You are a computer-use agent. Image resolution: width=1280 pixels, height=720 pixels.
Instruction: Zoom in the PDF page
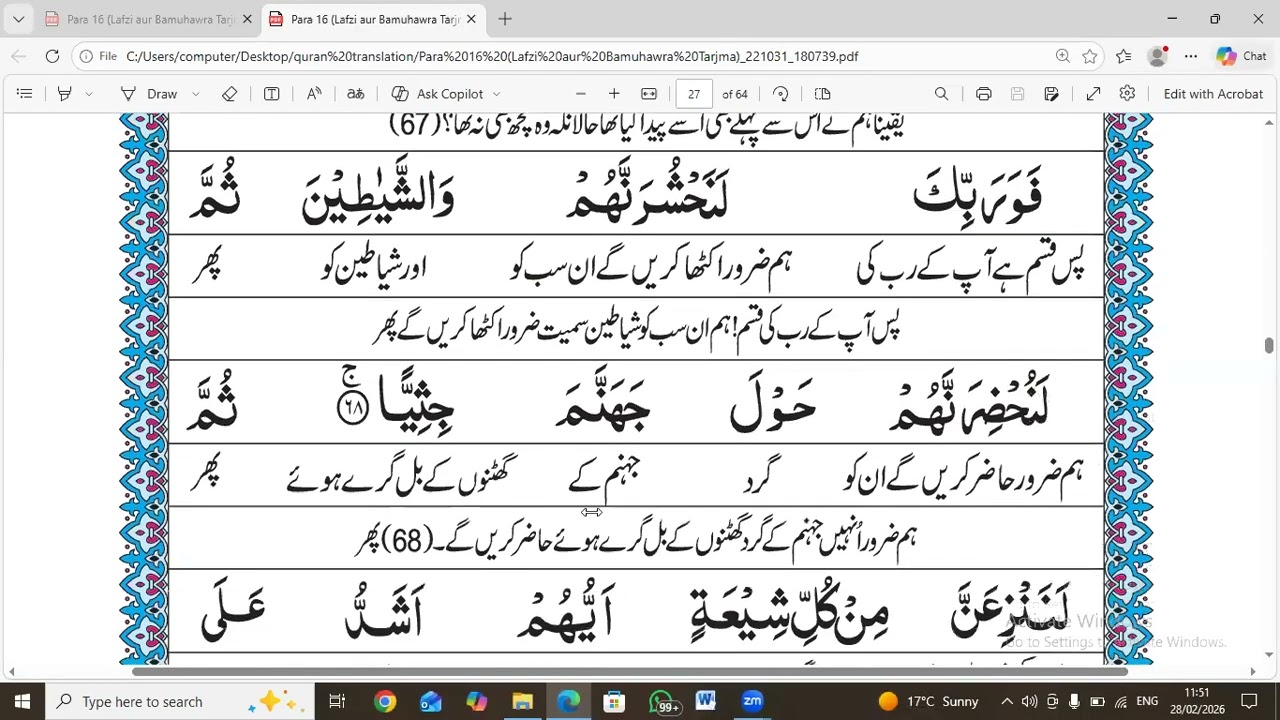pyautogui.click(x=614, y=94)
